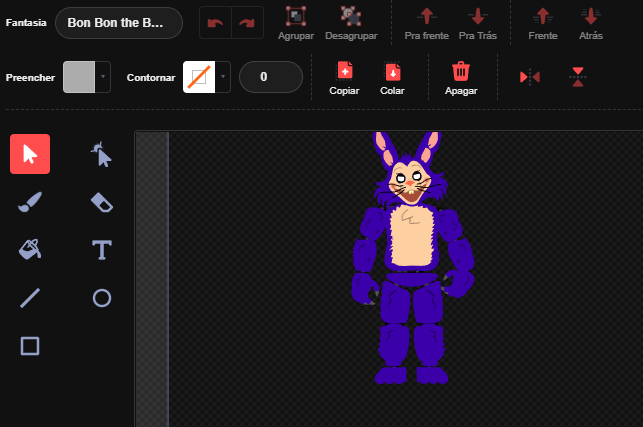Viewport: 643px width, 427px height.
Task: Click the Colar paste icon
Action: (x=392, y=71)
